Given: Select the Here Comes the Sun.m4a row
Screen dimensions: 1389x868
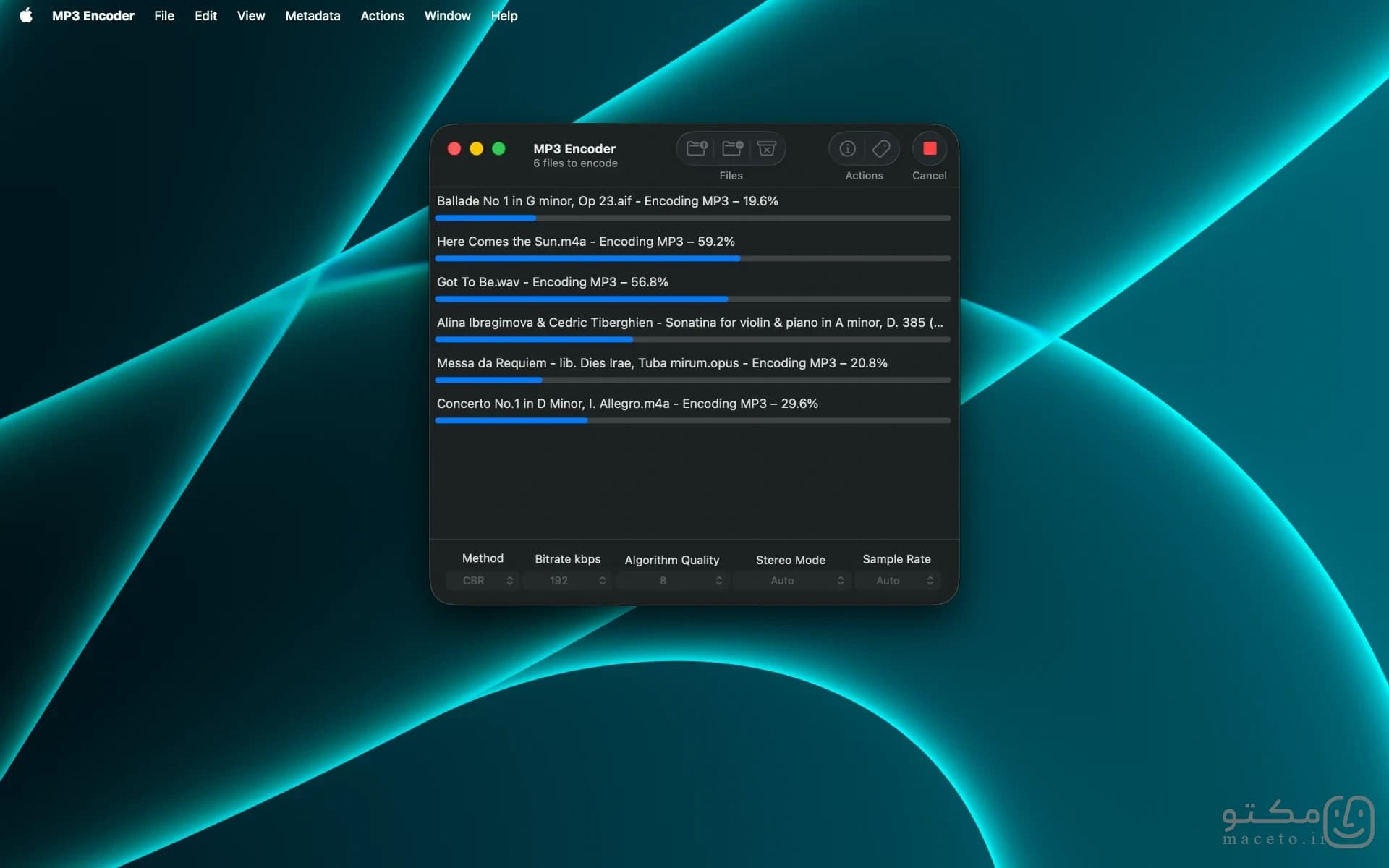Looking at the screenshot, I should point(693,248).
